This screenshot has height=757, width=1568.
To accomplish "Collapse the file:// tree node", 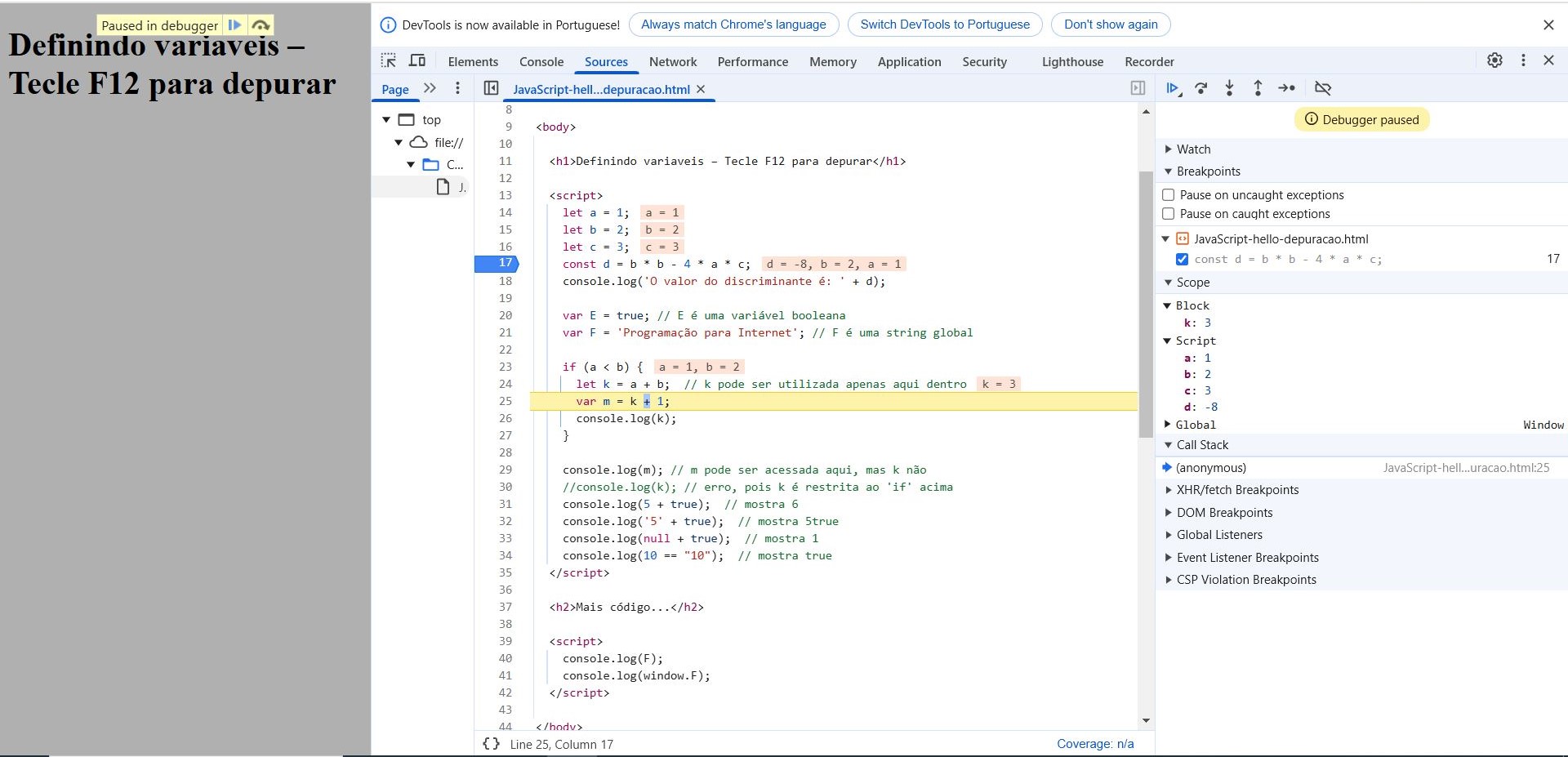I will [399, 143].
